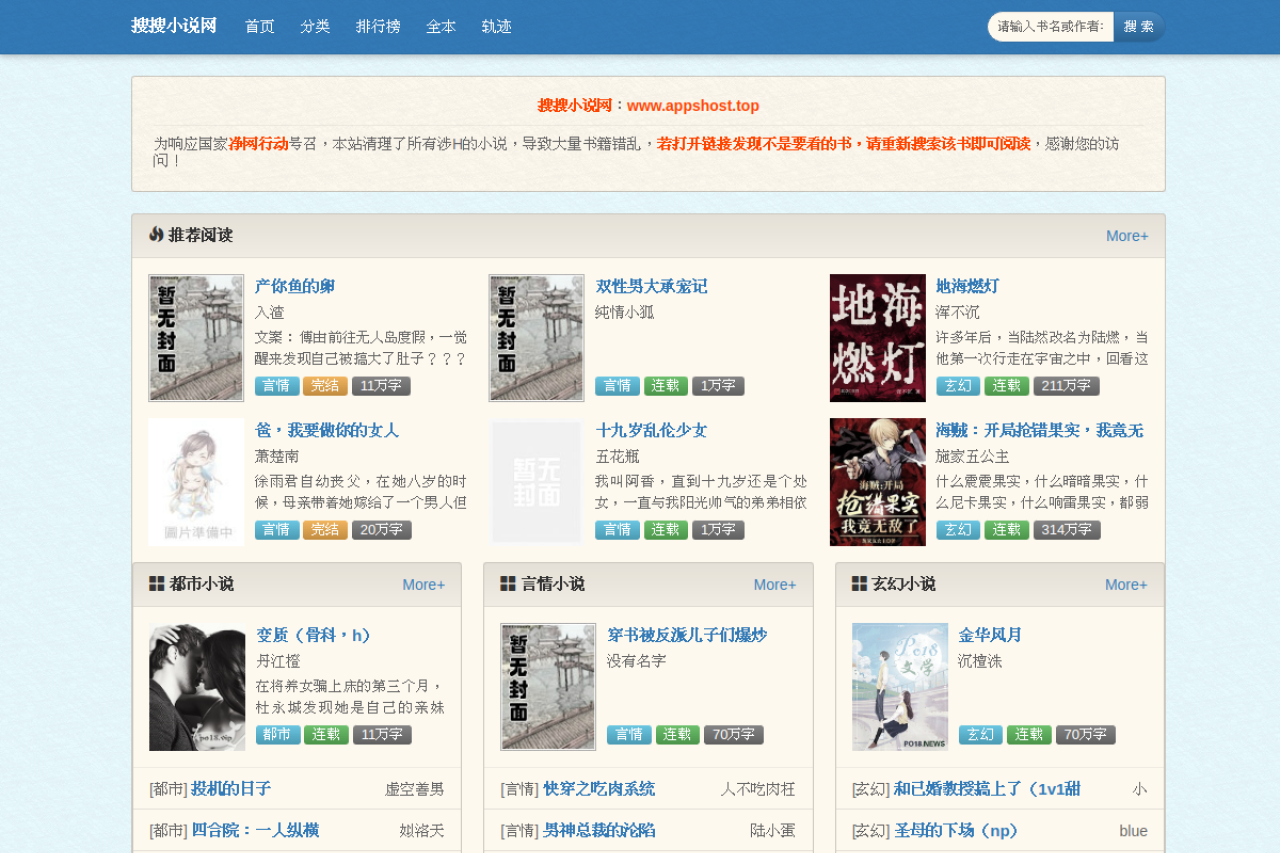Expand More+ in 推荐阅读 section

[x=1127, y=236]
